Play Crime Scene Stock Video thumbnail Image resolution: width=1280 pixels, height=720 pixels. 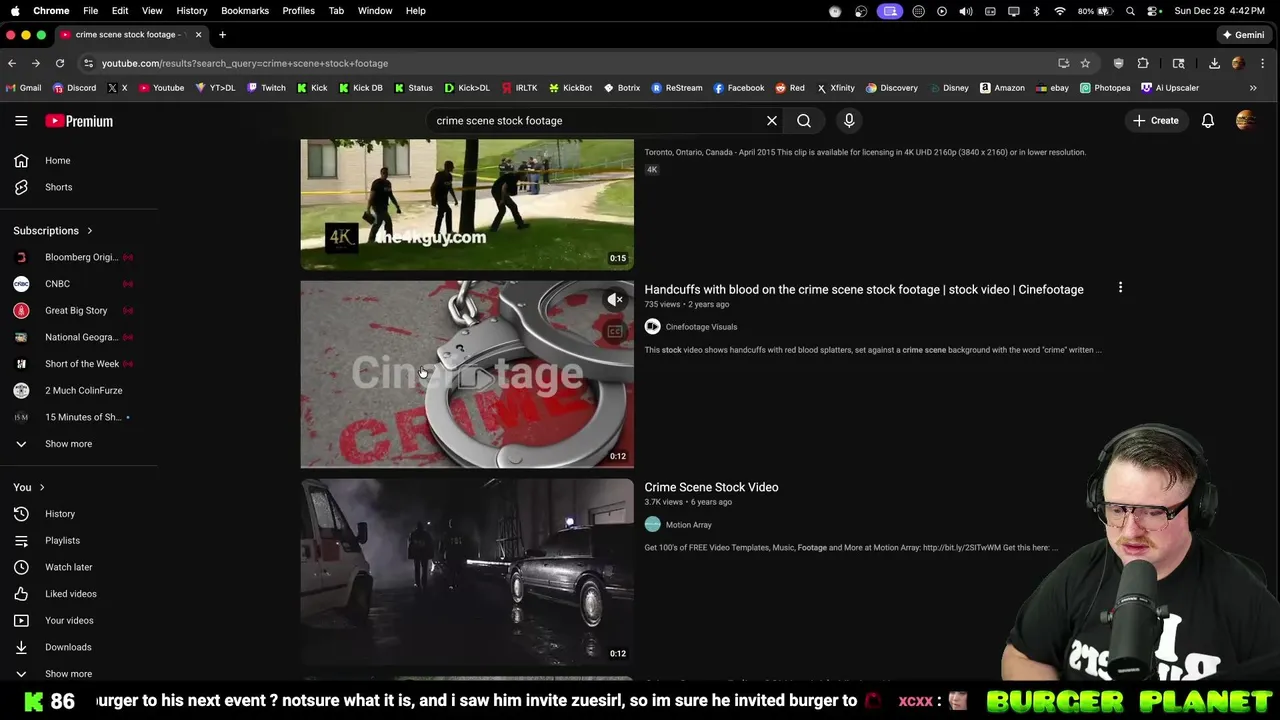467,572
